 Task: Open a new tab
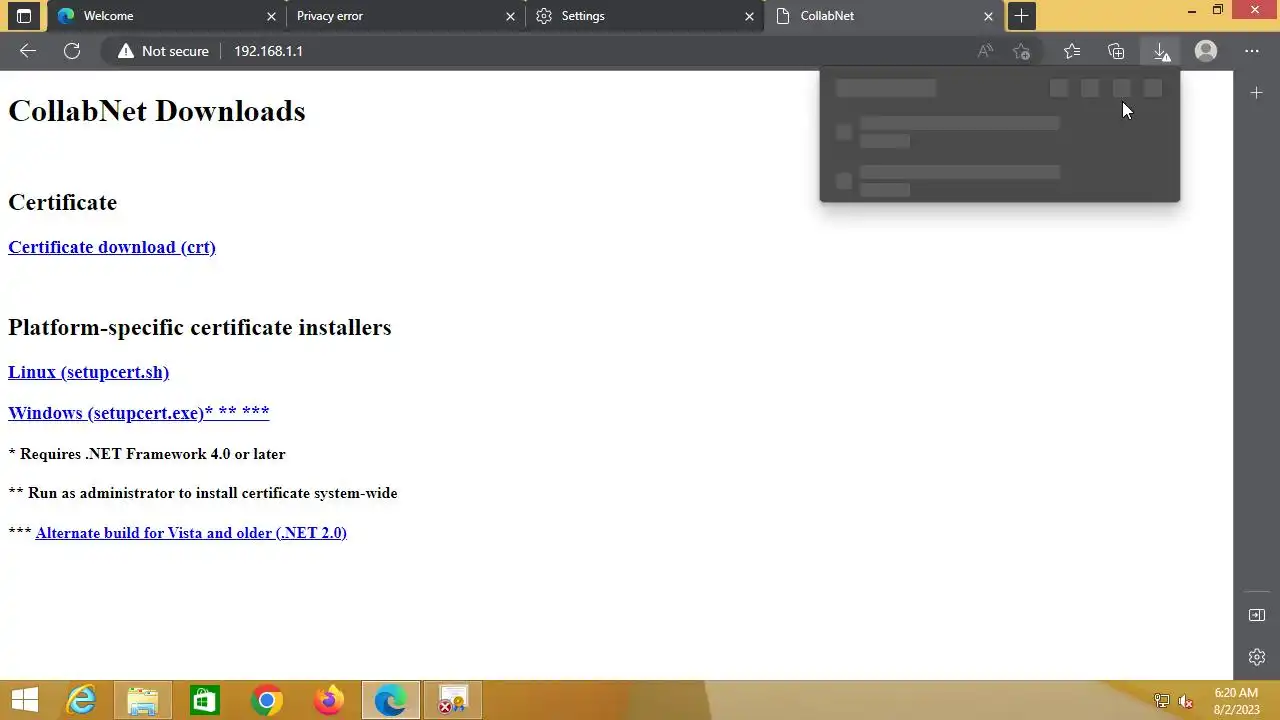click(x=1021, y=16)
